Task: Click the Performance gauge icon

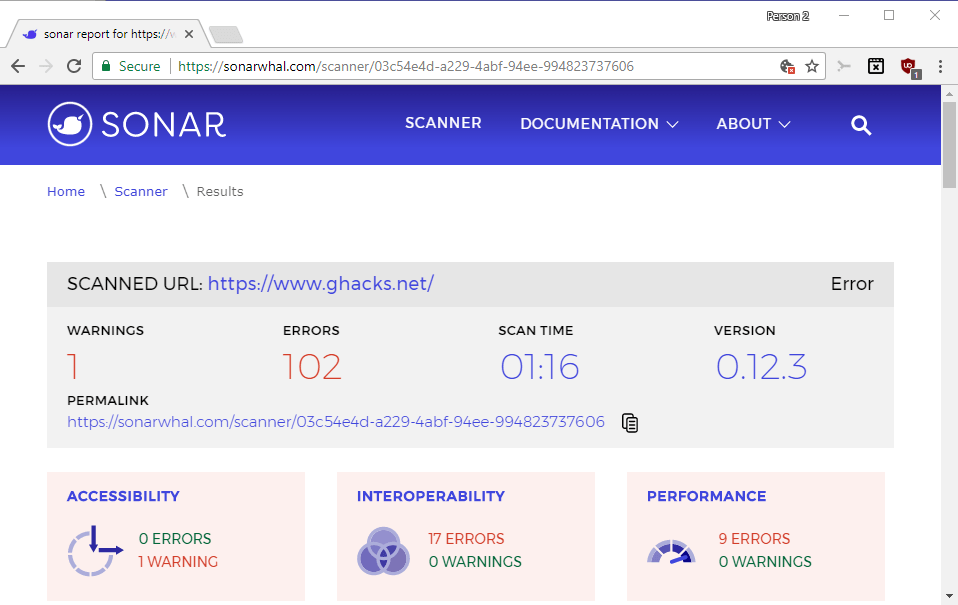Action: point(671,552)
